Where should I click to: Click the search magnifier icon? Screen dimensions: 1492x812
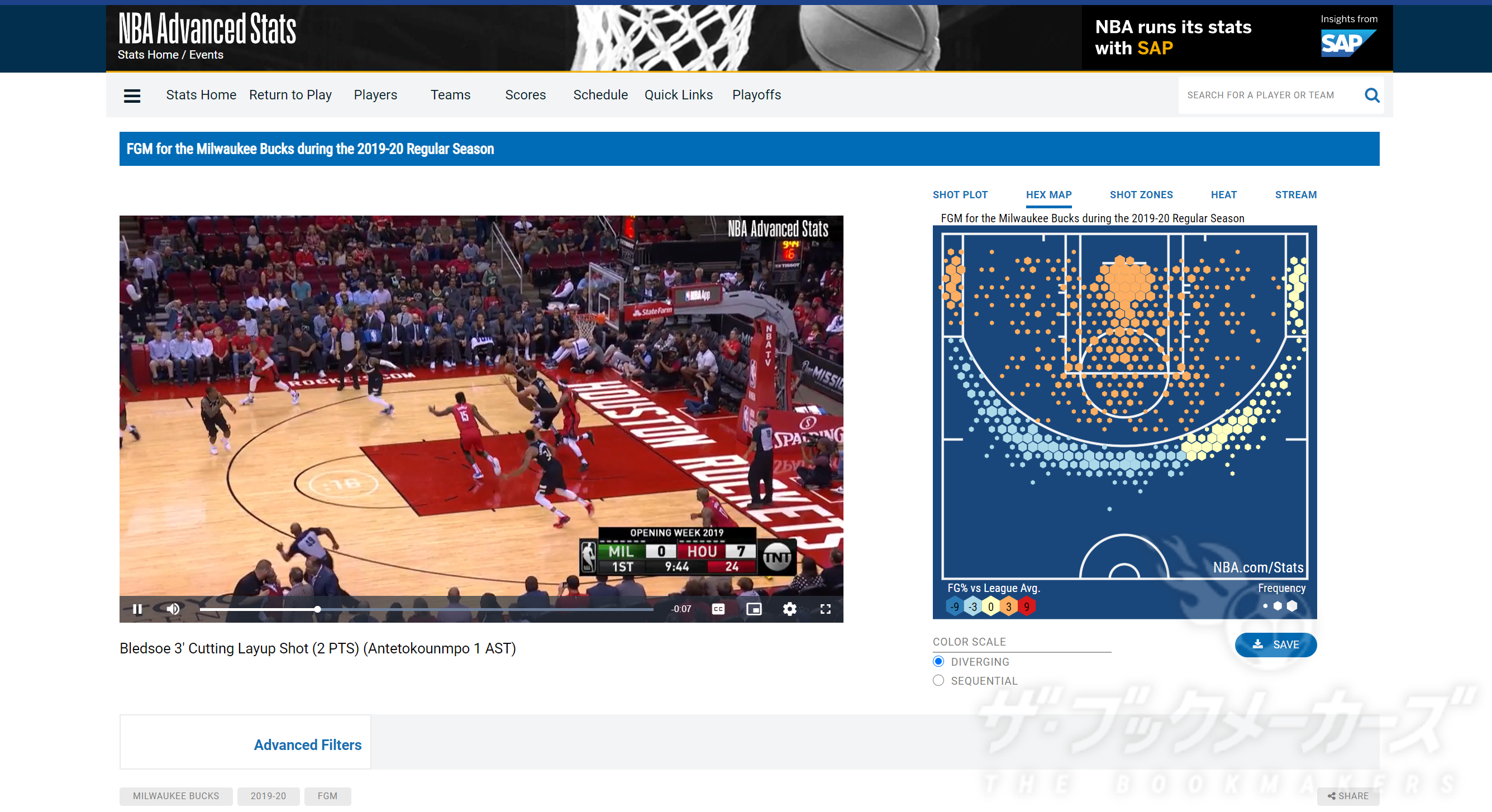(x=1371, y=94)
